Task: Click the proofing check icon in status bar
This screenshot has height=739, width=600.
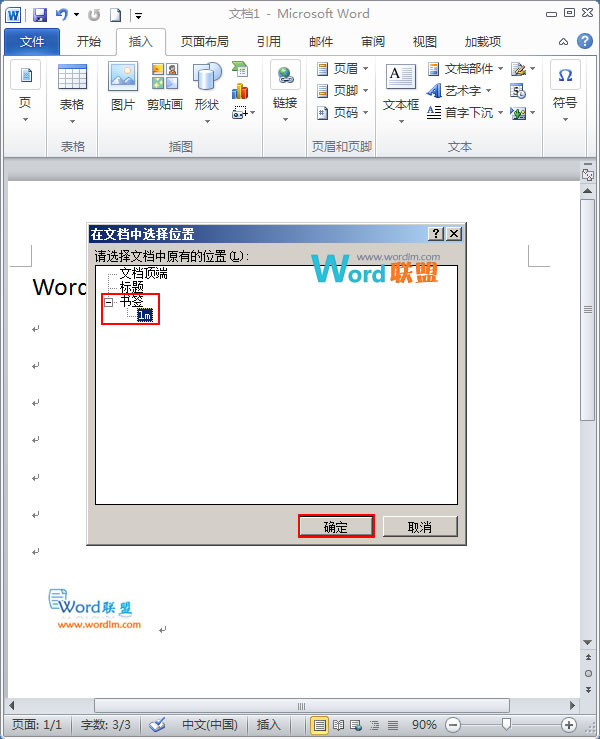Action: 157,724
